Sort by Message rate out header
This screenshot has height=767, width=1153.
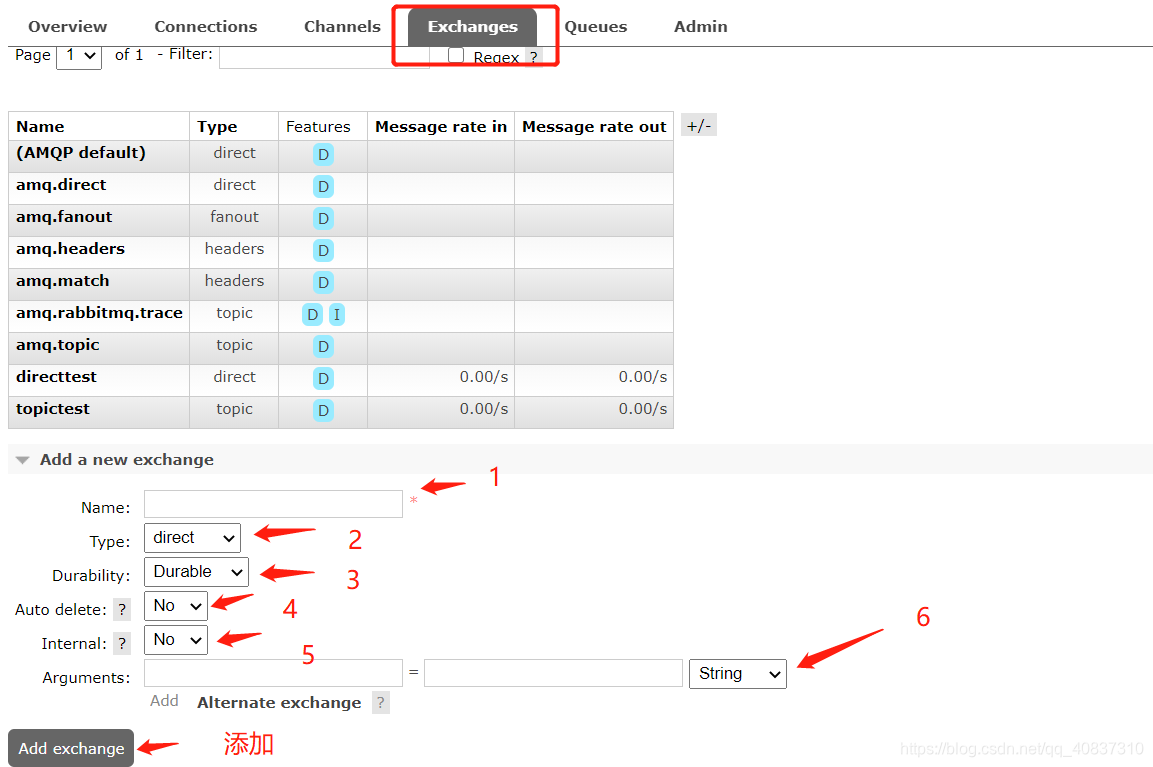click(594, 126)
